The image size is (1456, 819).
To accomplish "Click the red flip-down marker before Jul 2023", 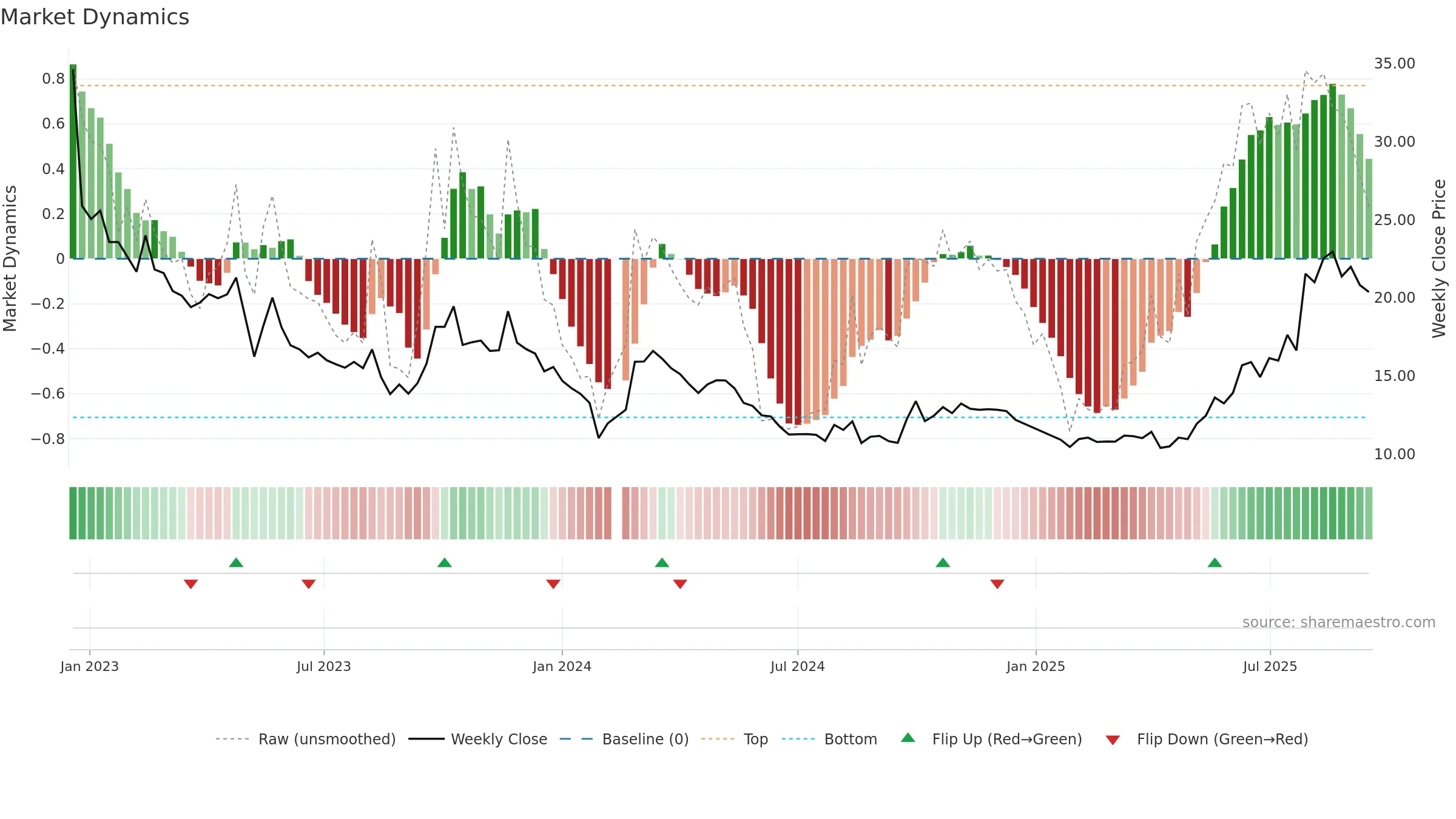I will point(308,584).
